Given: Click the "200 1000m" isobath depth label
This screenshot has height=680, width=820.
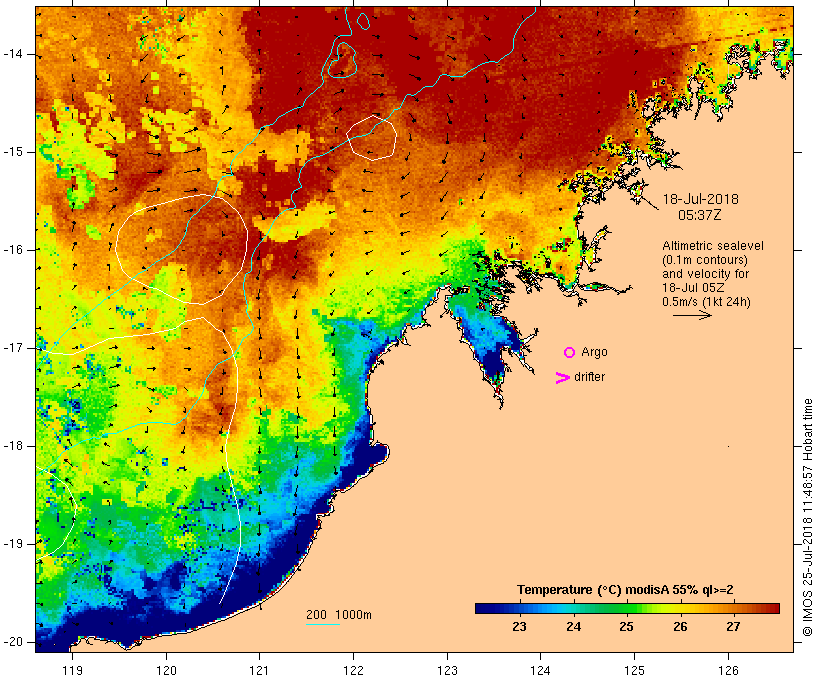Looking at the screenshot, I should [x=339, y=615].
